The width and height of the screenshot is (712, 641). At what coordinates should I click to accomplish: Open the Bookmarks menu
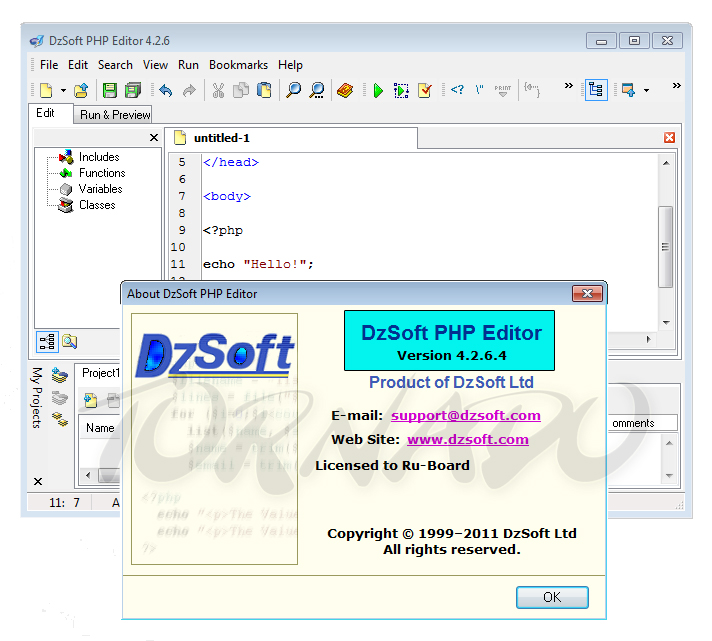click(238, 65)
